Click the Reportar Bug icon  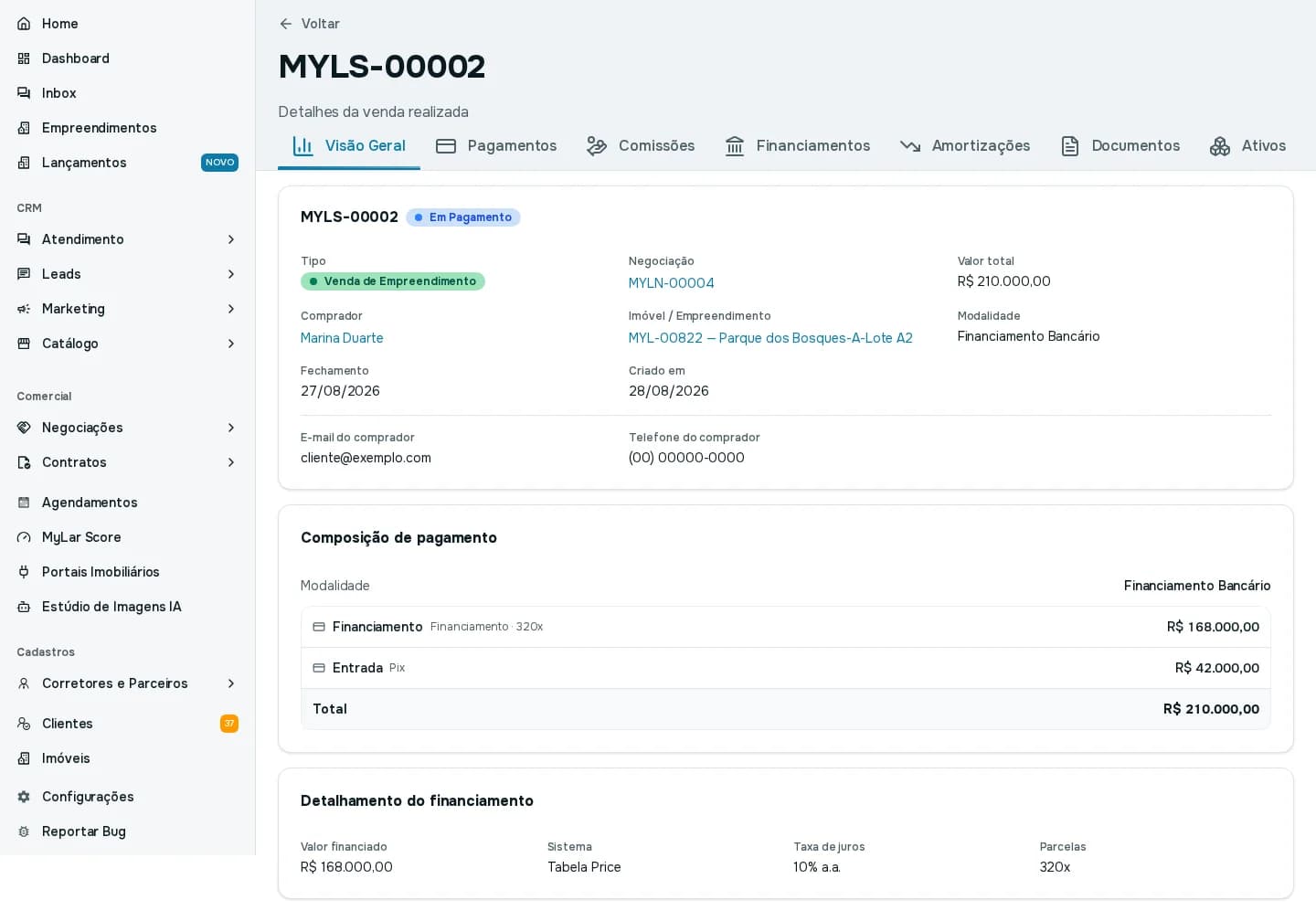(24, 831)
